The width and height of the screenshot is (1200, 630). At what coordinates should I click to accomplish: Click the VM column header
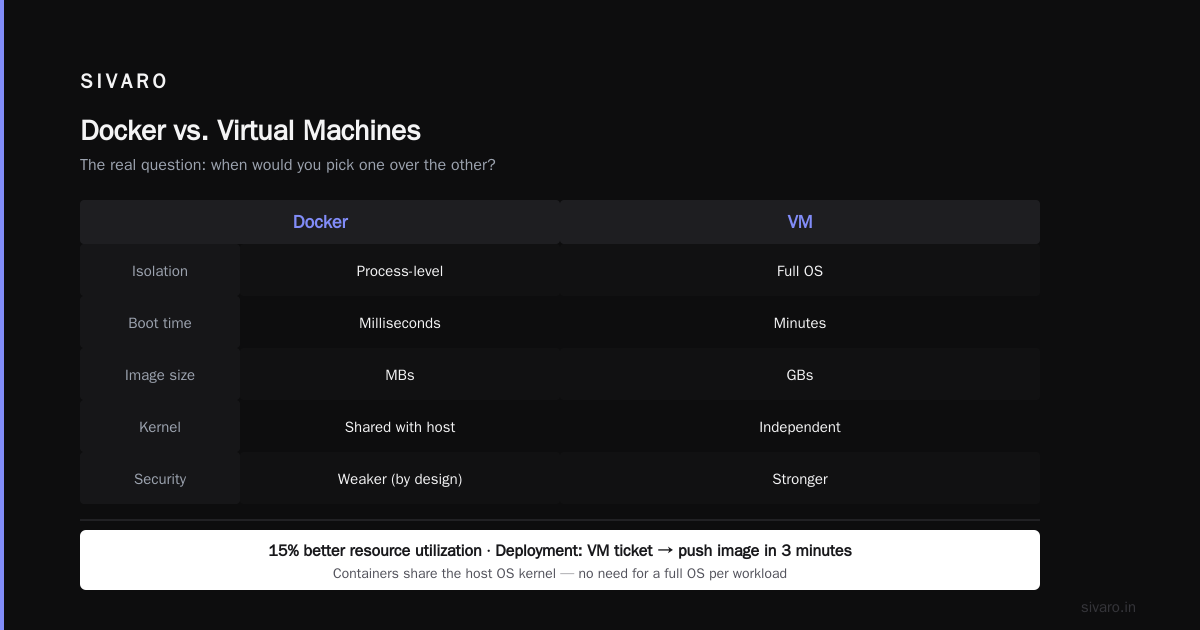(800, 222)
